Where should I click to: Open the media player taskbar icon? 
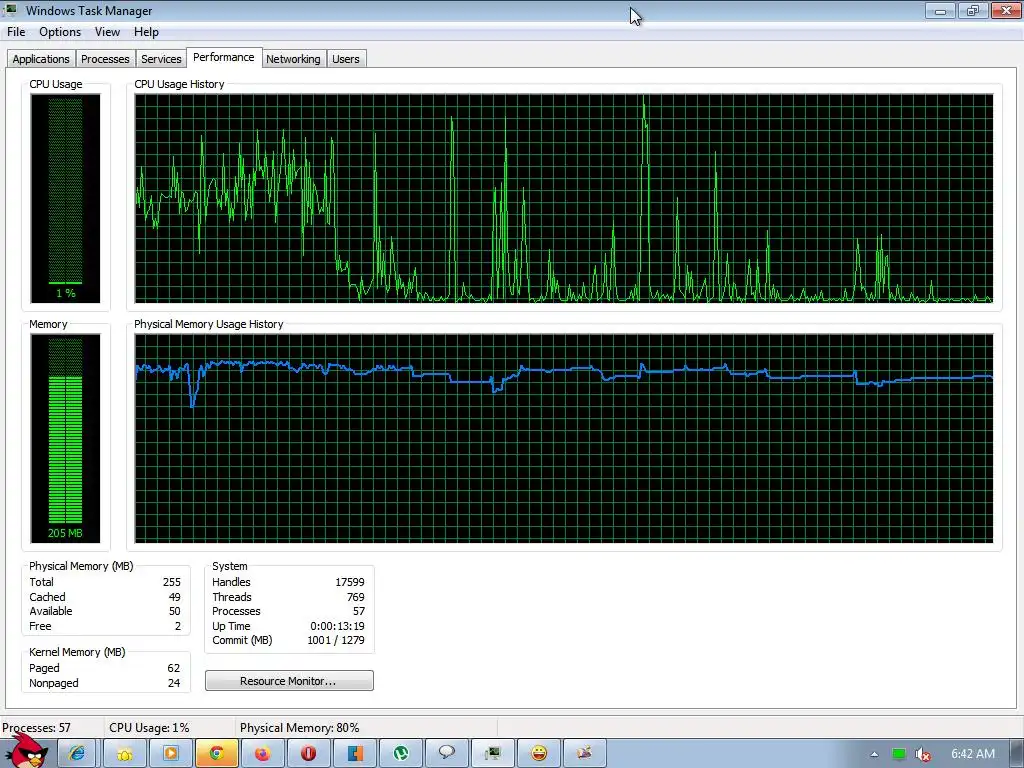pyautogui.click(x=170, y=754)
